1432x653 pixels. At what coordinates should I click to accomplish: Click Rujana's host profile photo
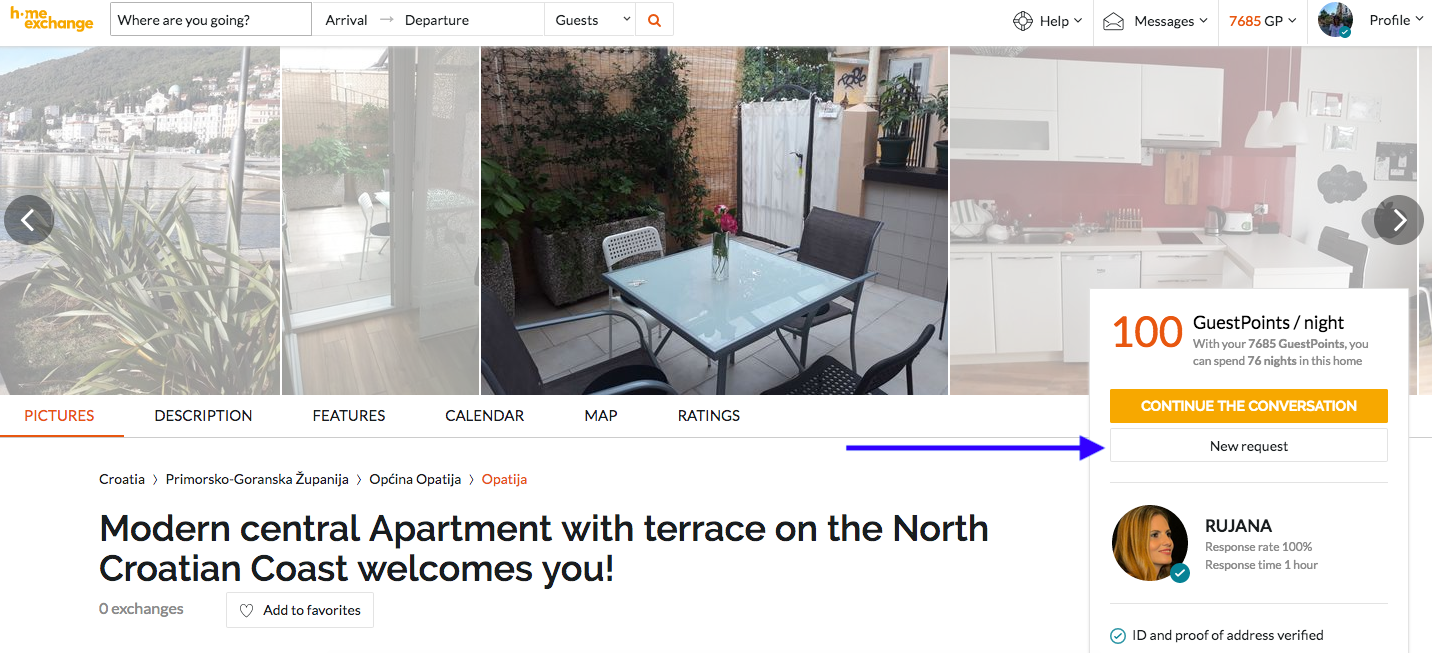1150,543
